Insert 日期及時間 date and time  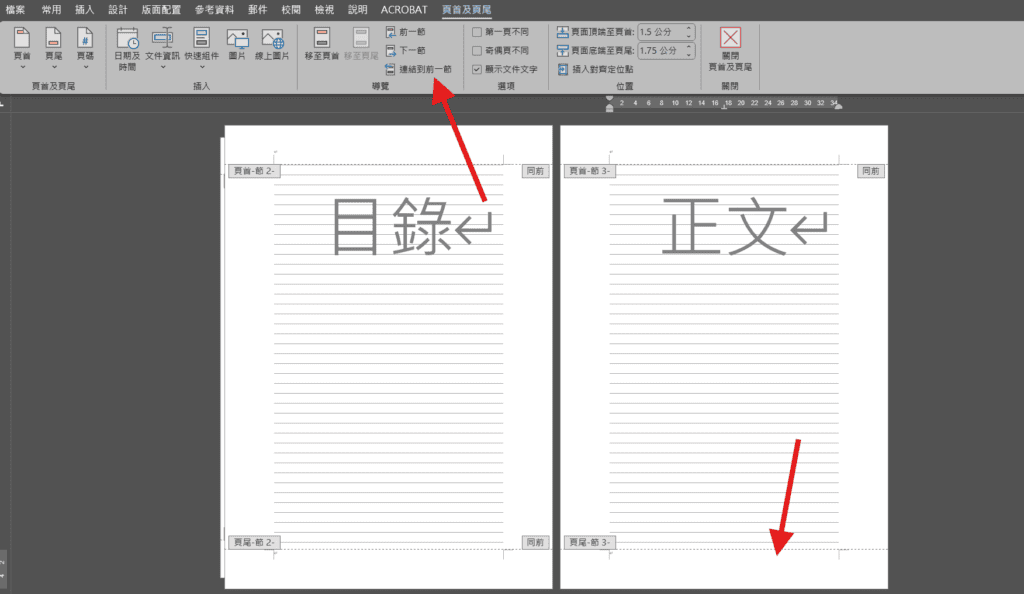pos(126,50)
